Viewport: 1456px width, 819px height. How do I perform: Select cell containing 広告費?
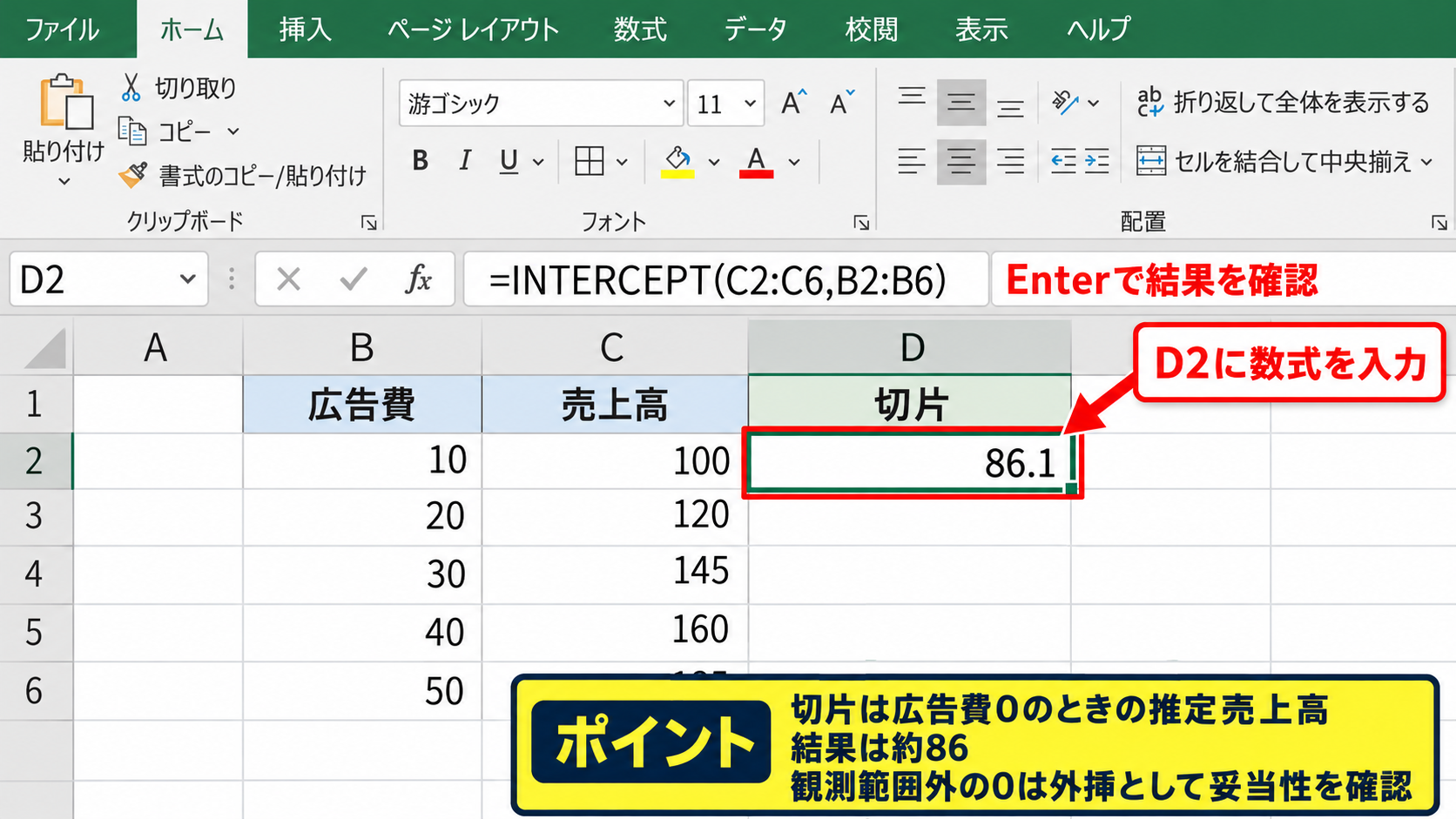(x=362, y=405)
